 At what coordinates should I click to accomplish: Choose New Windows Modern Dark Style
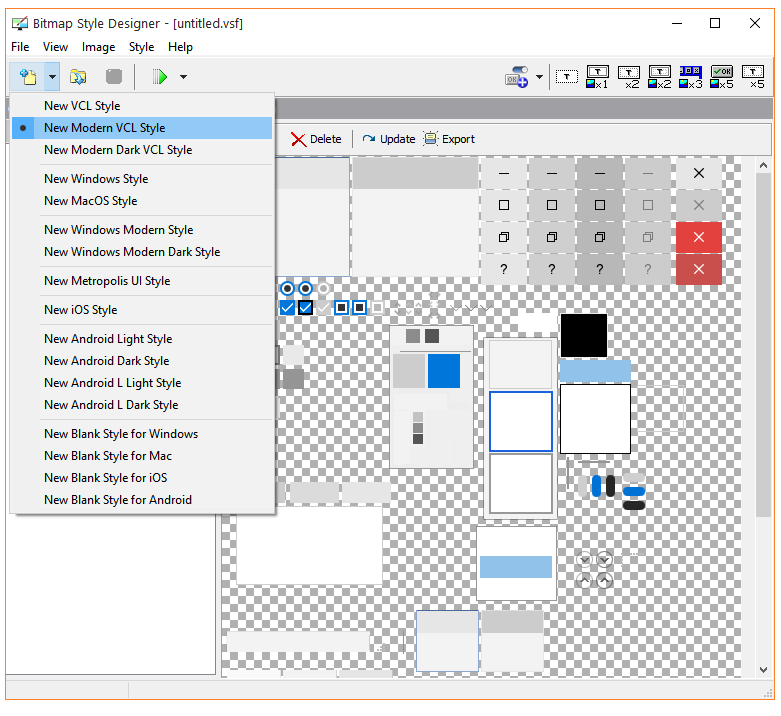[x=142, y=252]
